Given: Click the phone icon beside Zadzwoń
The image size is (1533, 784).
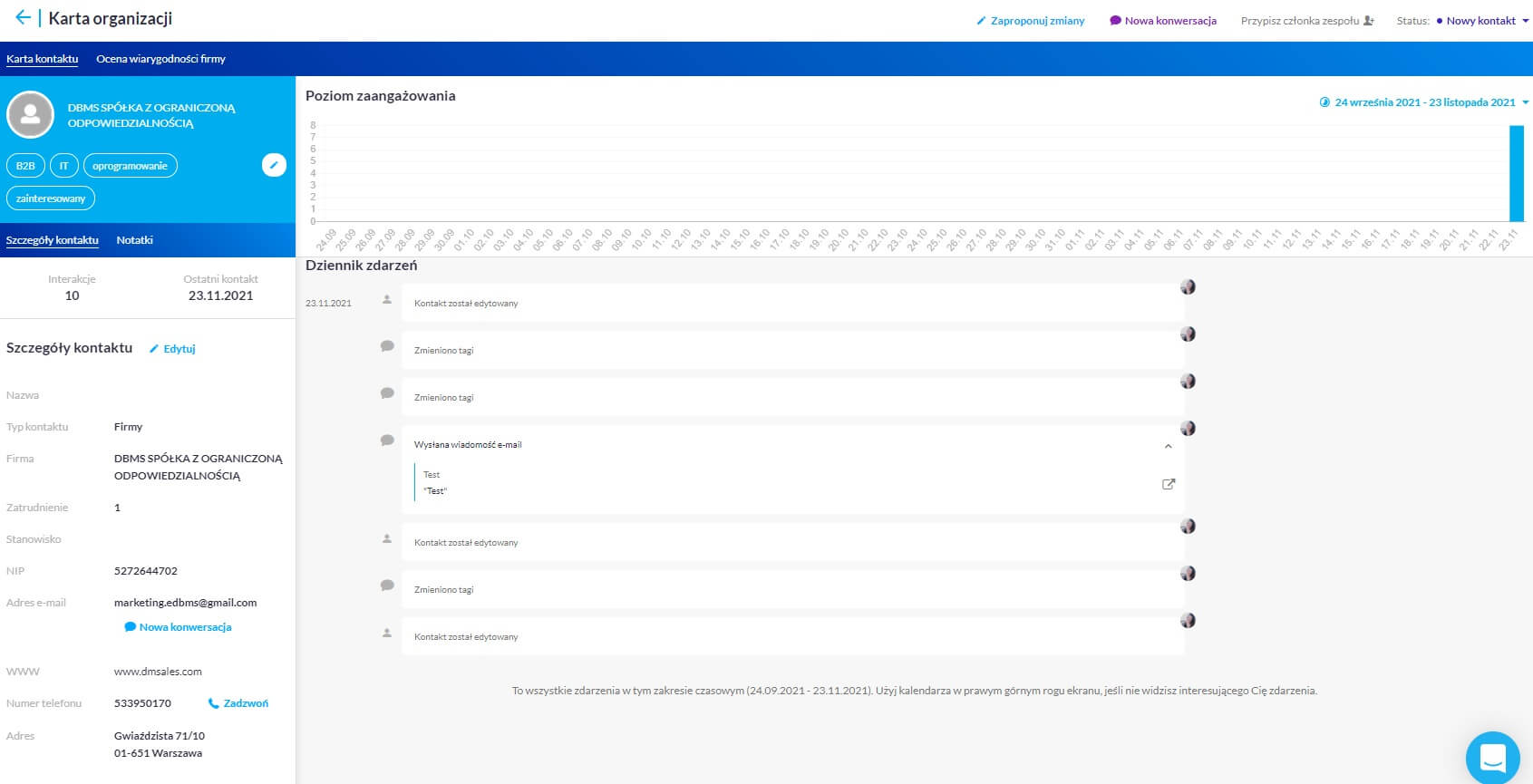Looking at the screenshot, I should point(214,703).
